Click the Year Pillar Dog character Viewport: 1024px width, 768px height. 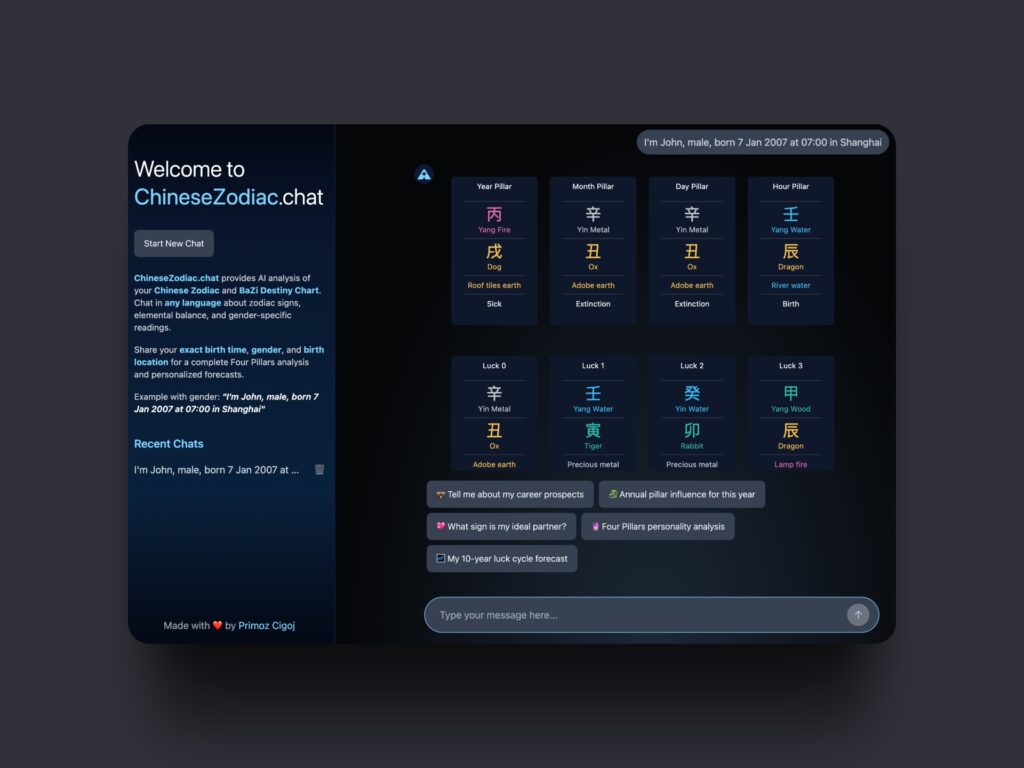point(494,251)
